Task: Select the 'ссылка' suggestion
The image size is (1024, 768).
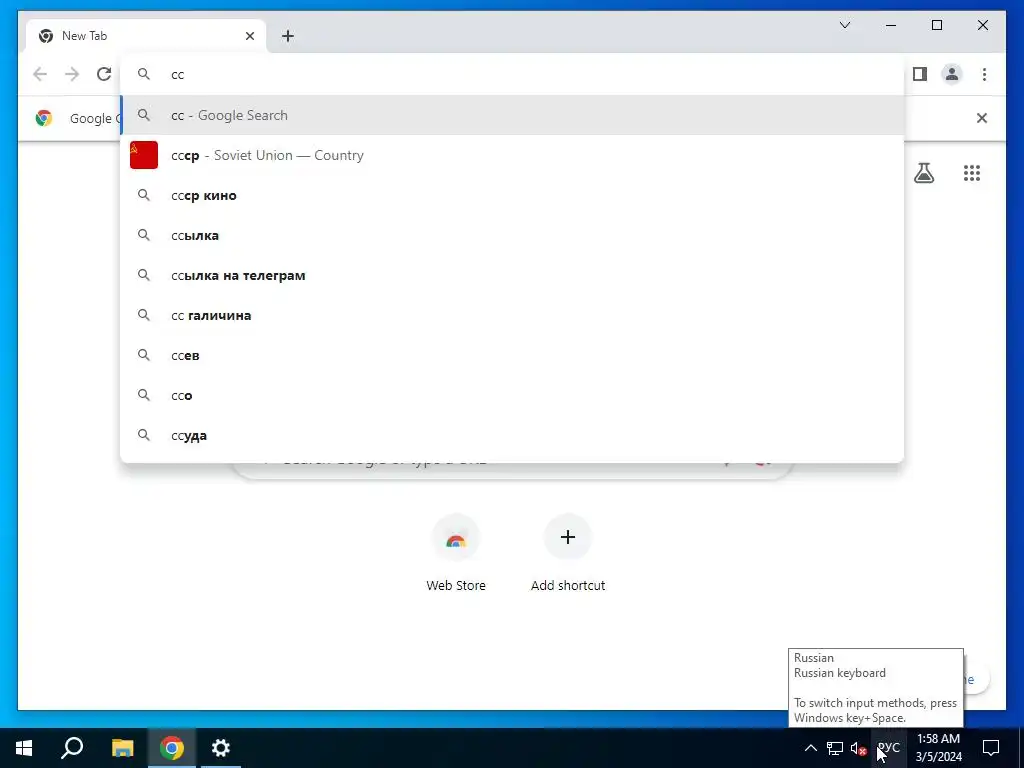Action: click(x=512, y=235)
